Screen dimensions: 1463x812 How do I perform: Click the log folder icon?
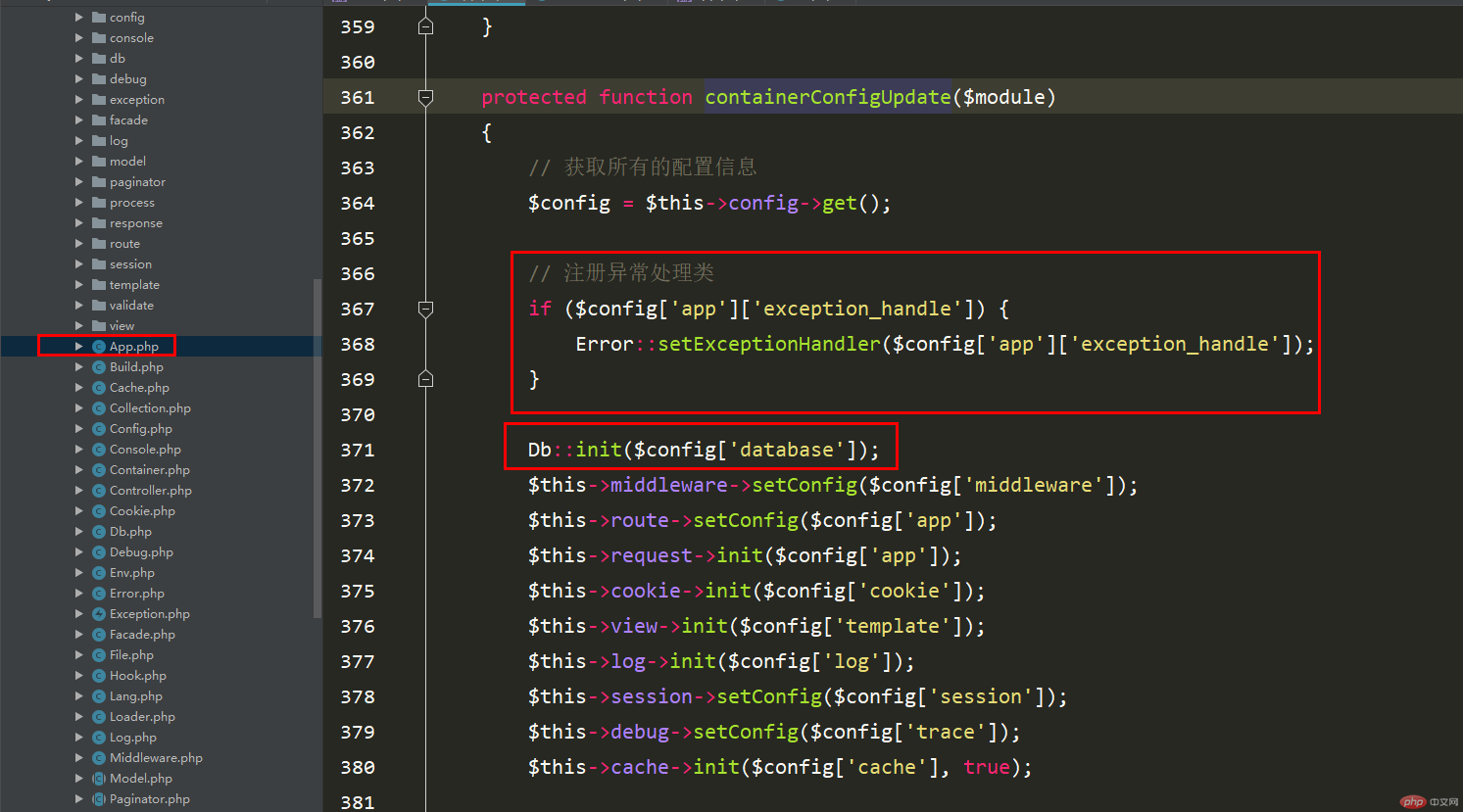pyautogui.click(x=99, y=140)
